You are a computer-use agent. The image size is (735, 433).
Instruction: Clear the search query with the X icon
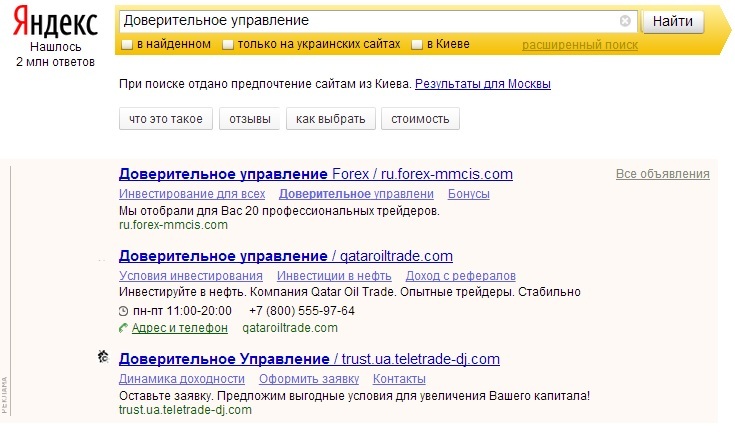(x=625, y=21)
